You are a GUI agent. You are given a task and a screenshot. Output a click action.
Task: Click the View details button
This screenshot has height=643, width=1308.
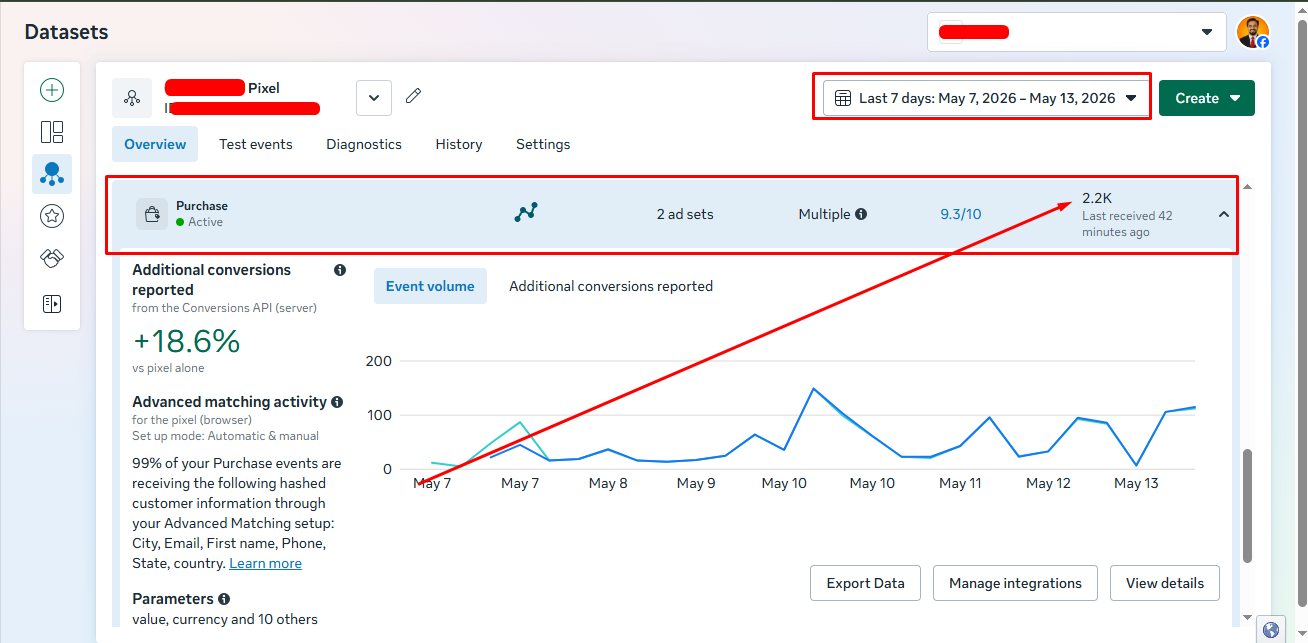tap(1165, 583)
